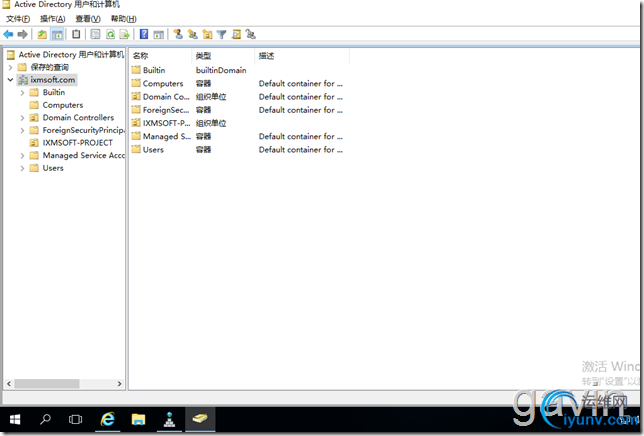Click tree pane scrollbar right arrow
This screenshot has height=436, width=644.
(120, 384)
